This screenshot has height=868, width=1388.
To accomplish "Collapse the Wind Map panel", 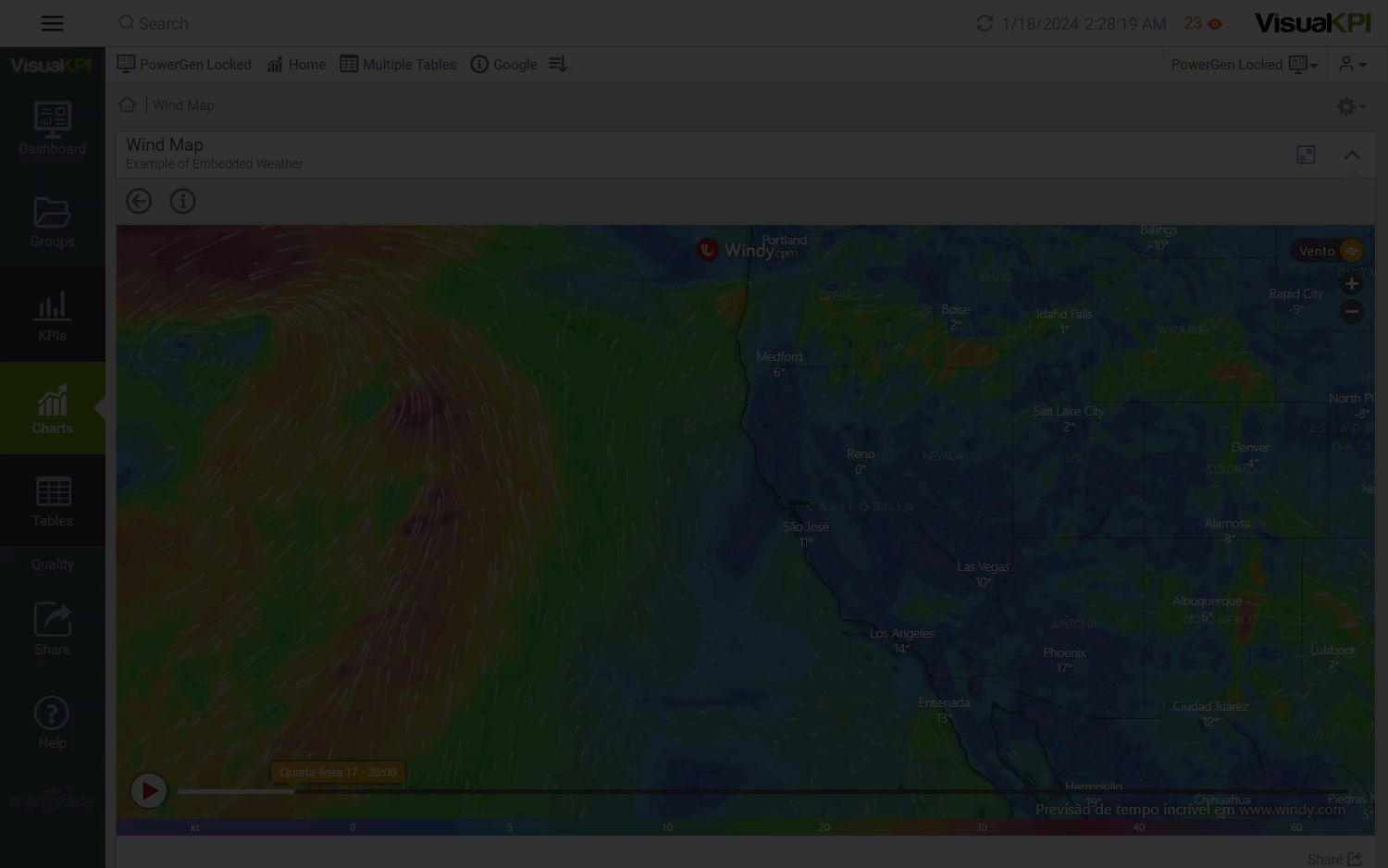I will pos(1352,155).
